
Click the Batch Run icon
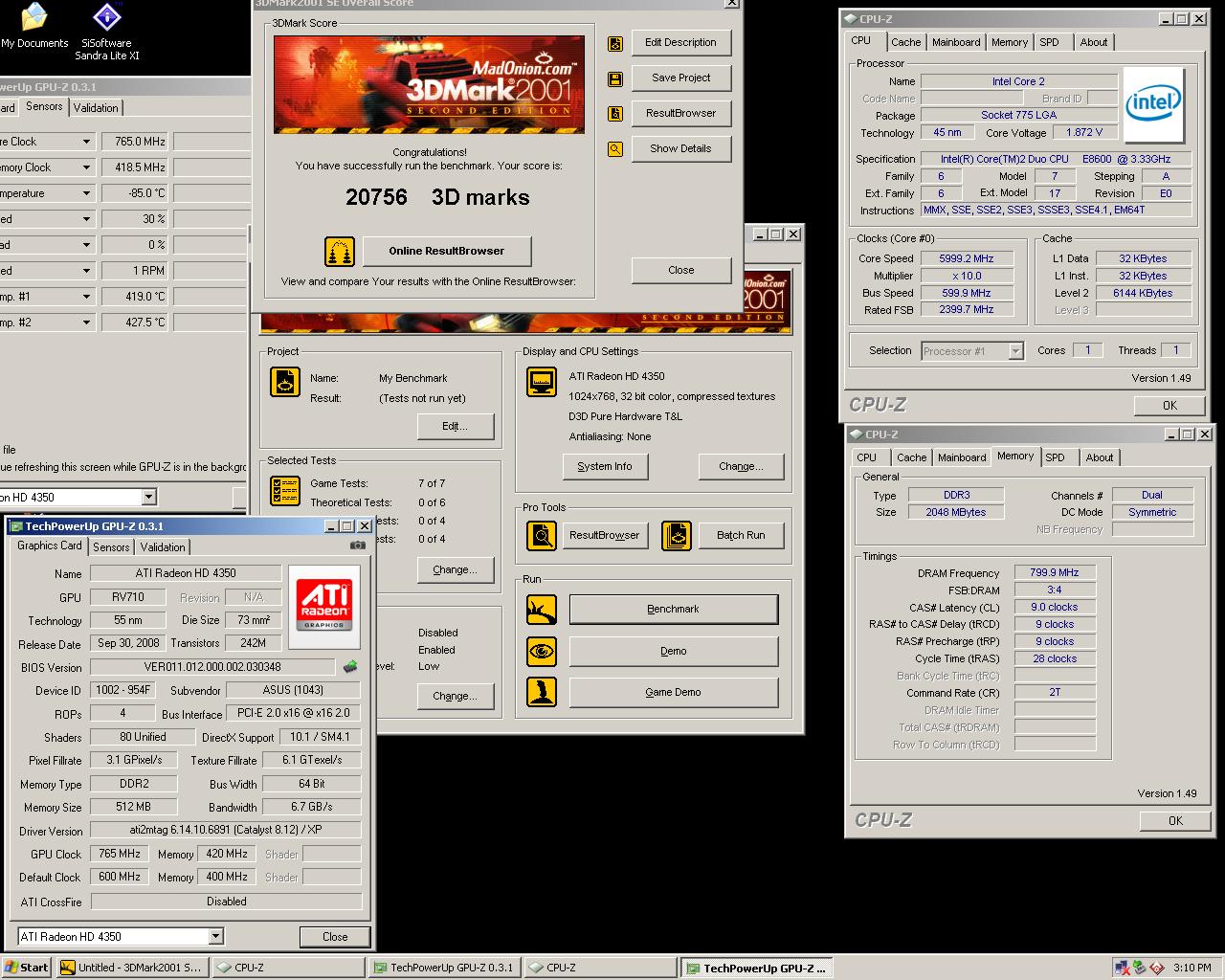coord(676,535)
